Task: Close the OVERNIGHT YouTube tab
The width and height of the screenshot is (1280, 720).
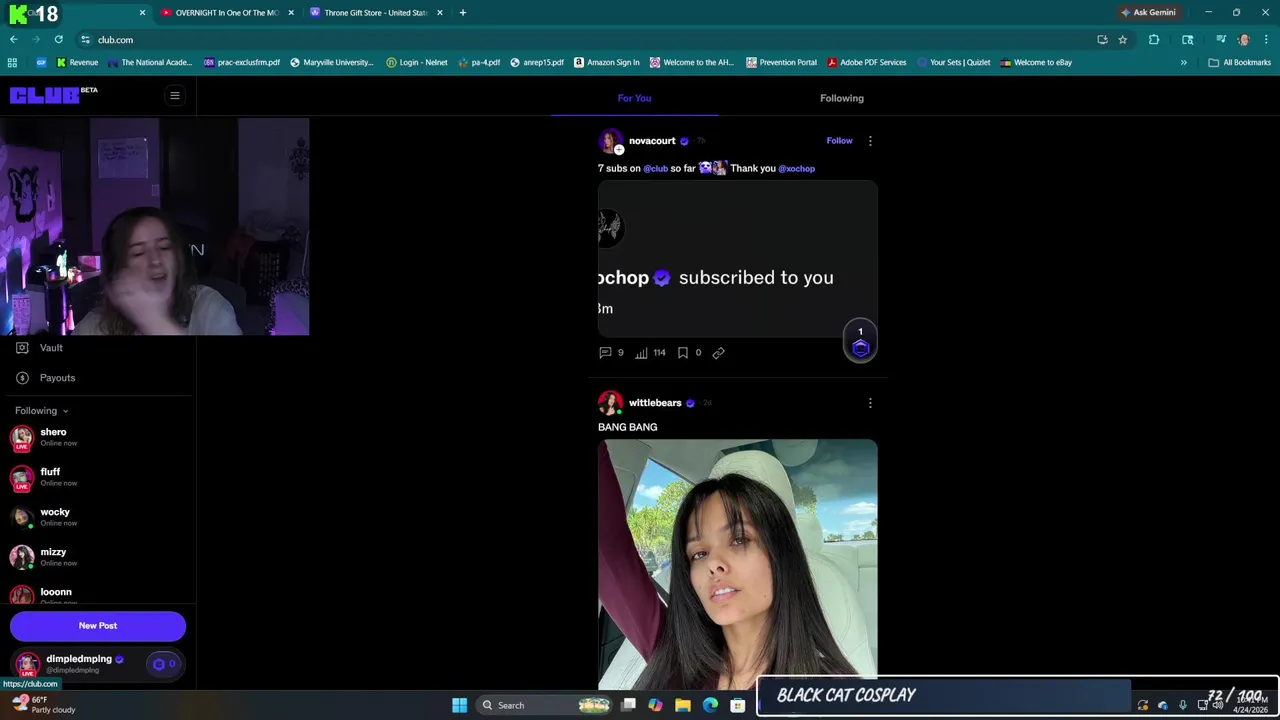Action: pyautogui.click(x=291, y=13)
